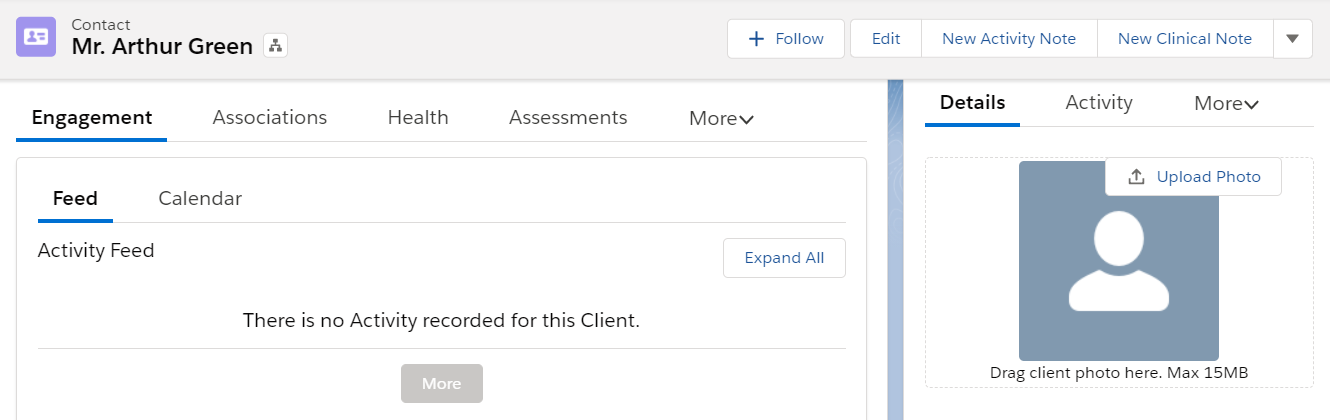This screenshot has height=420, width=1330.
Task: Switch to the Calendar sub-tab
Action: [200, 198]
